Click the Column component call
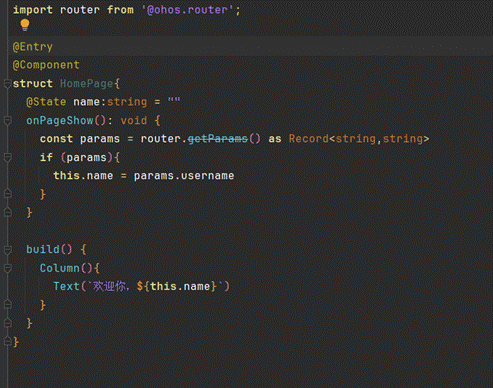 tap(60, 268)
